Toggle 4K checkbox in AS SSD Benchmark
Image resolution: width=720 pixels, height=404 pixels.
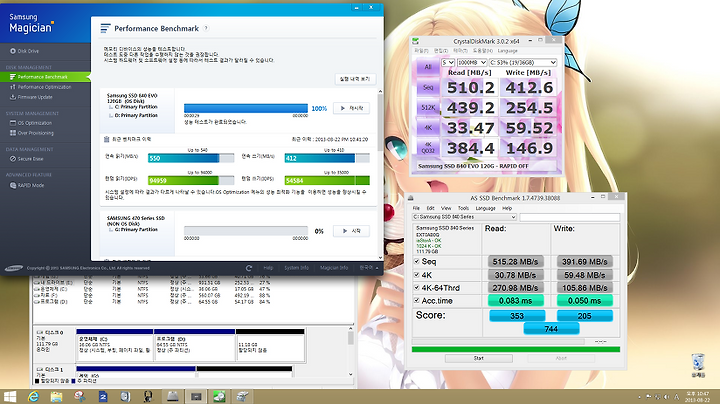coord(417,275)
